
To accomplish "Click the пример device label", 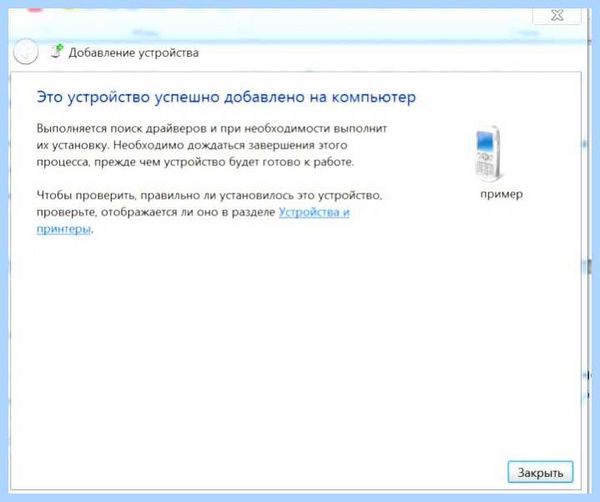I will point(501,194).
